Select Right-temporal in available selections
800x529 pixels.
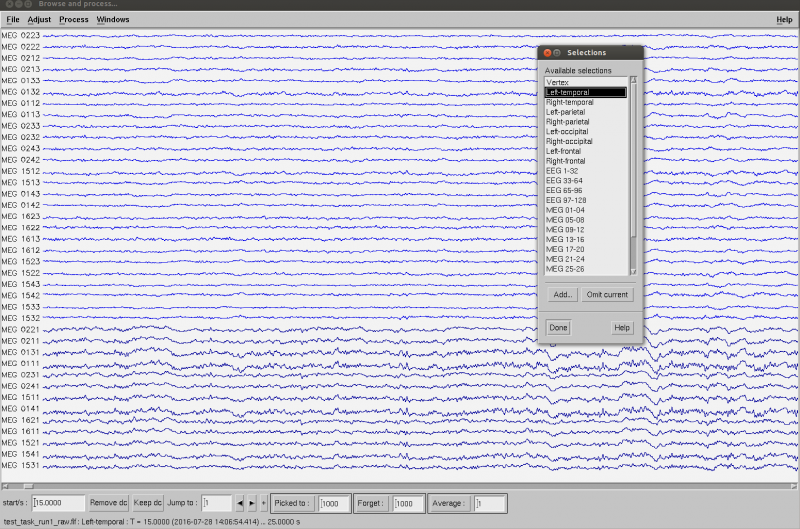point(569,102)
